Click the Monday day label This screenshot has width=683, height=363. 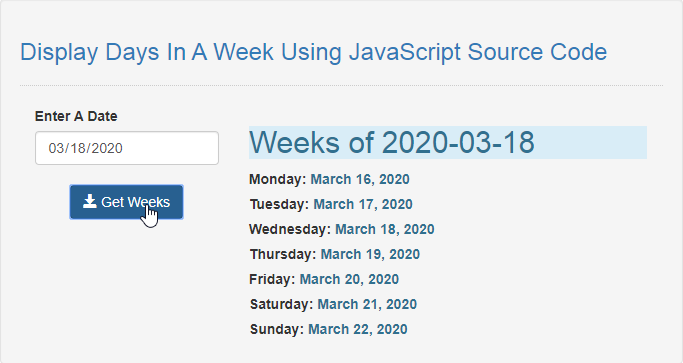tap(278, 179)
